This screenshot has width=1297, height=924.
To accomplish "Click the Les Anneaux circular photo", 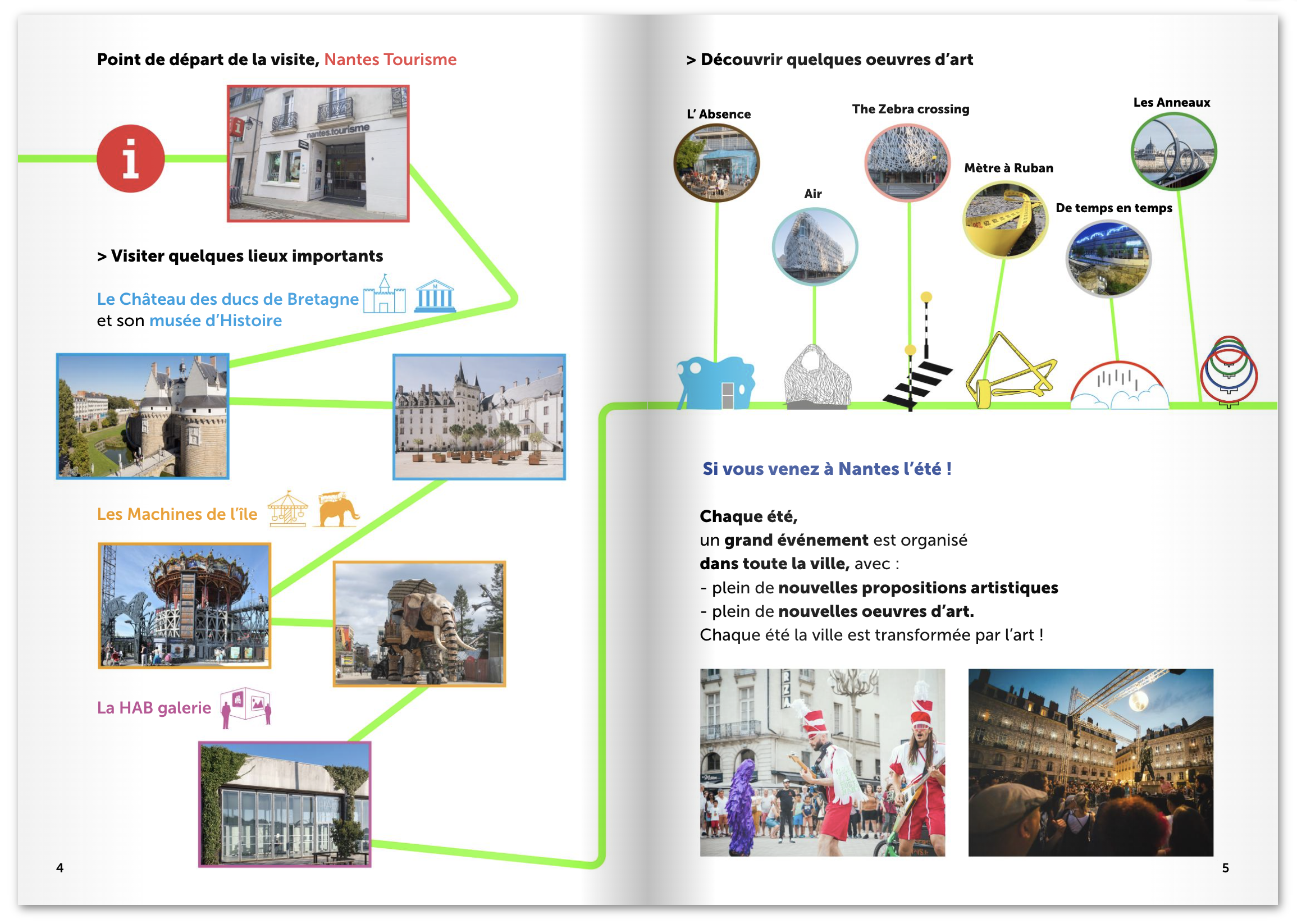I will [1173, 152].
